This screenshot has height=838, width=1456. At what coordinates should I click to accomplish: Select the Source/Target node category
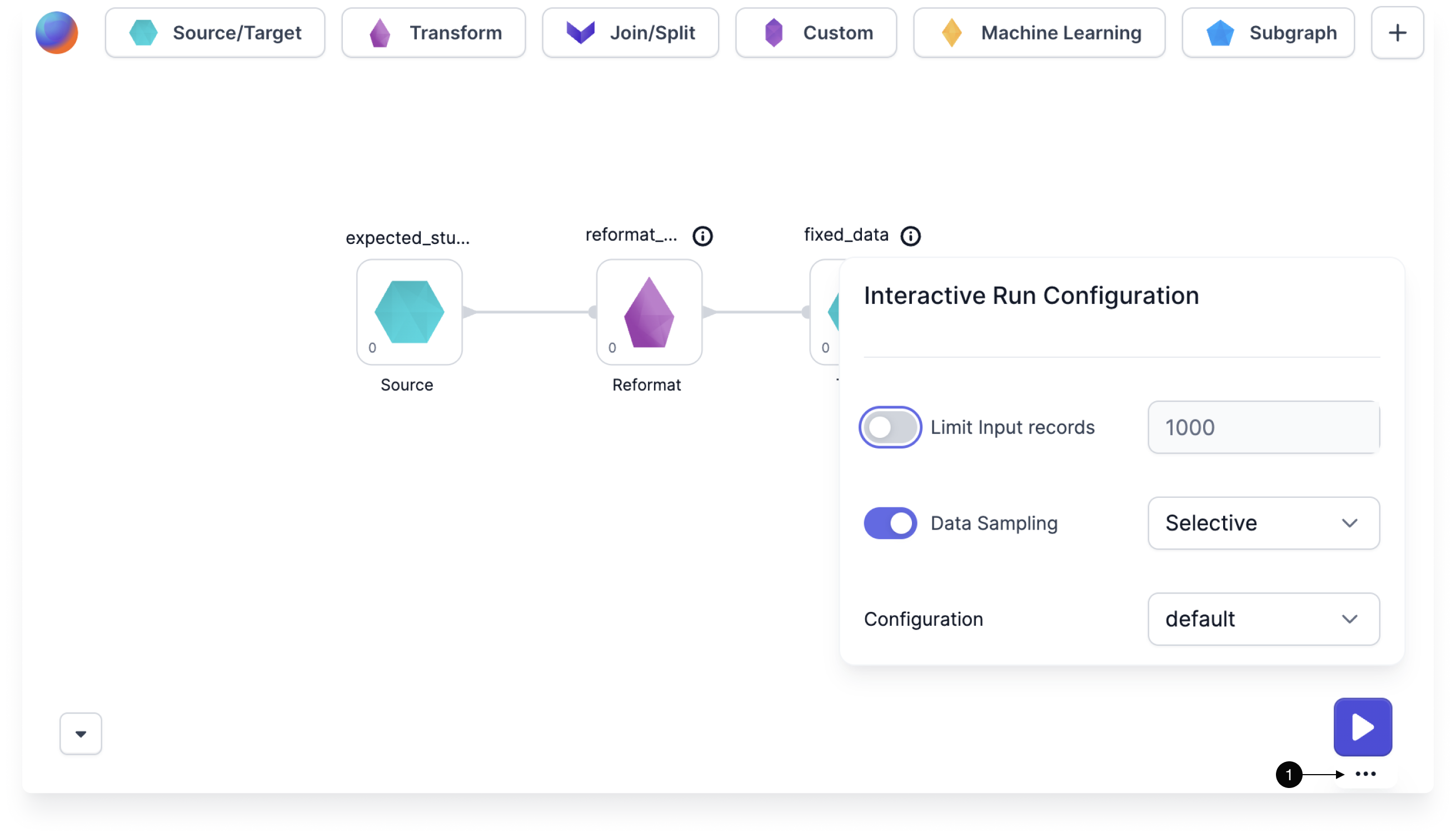(215, 33)
